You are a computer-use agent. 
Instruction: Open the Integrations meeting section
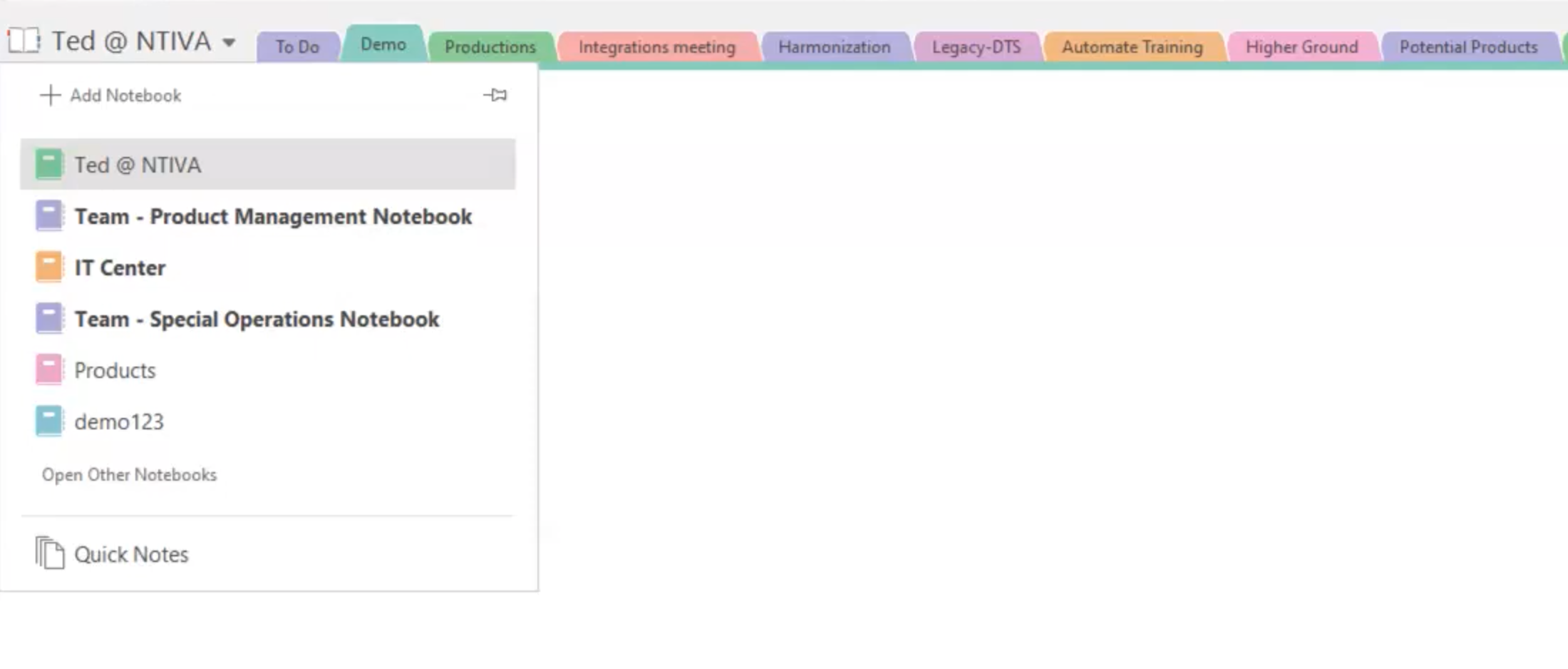656,46
